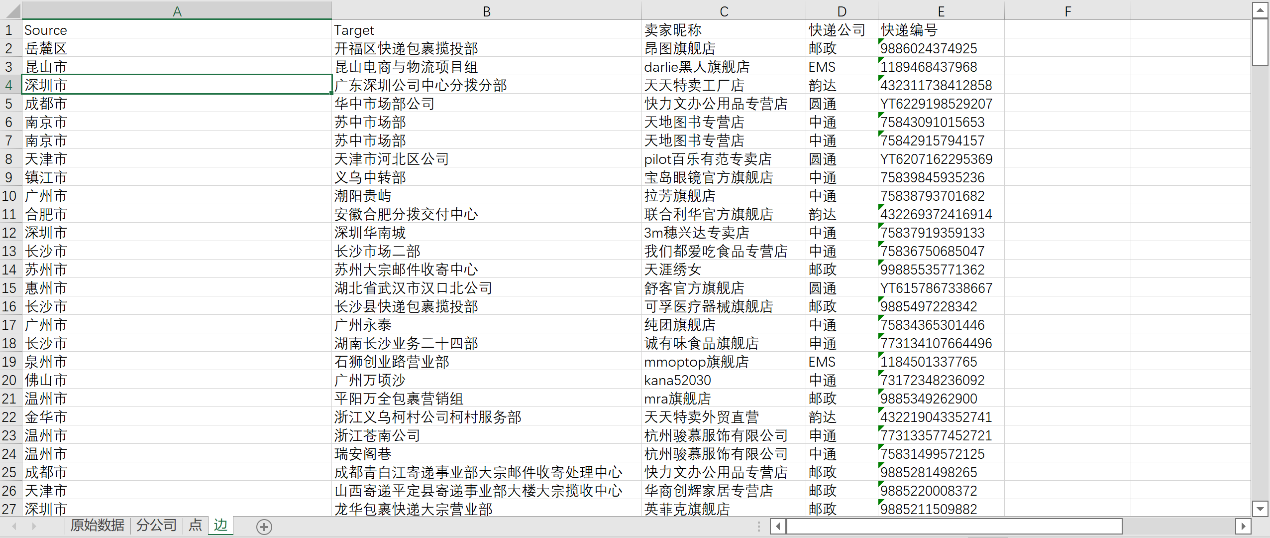Select cell 广东深圳公司中心分拨分部

click(x=487, y=85)
